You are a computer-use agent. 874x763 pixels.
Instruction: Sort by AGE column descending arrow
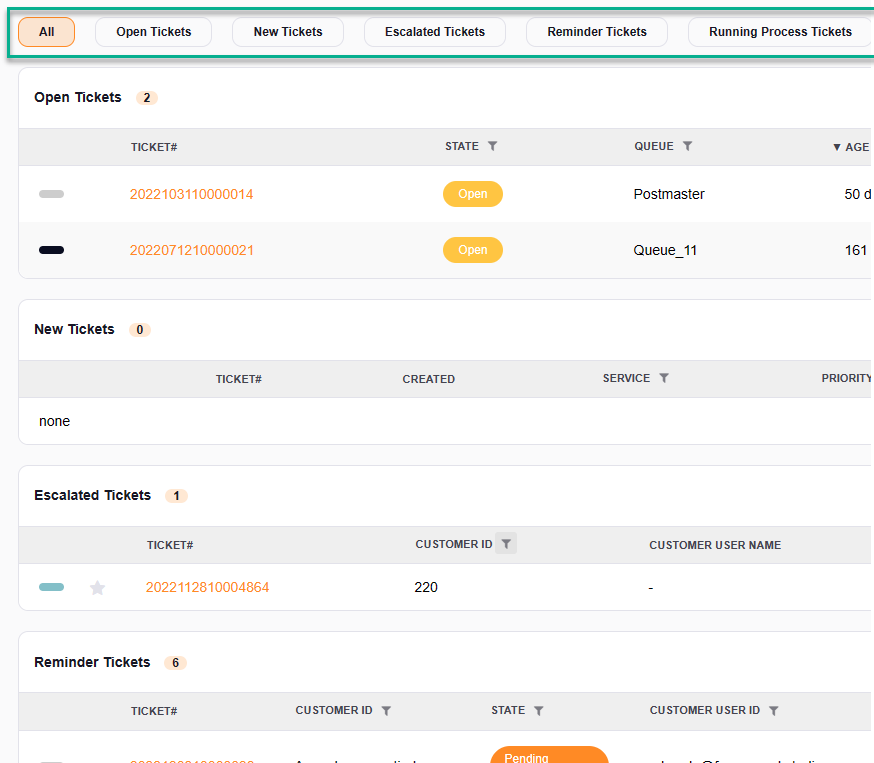837,147
